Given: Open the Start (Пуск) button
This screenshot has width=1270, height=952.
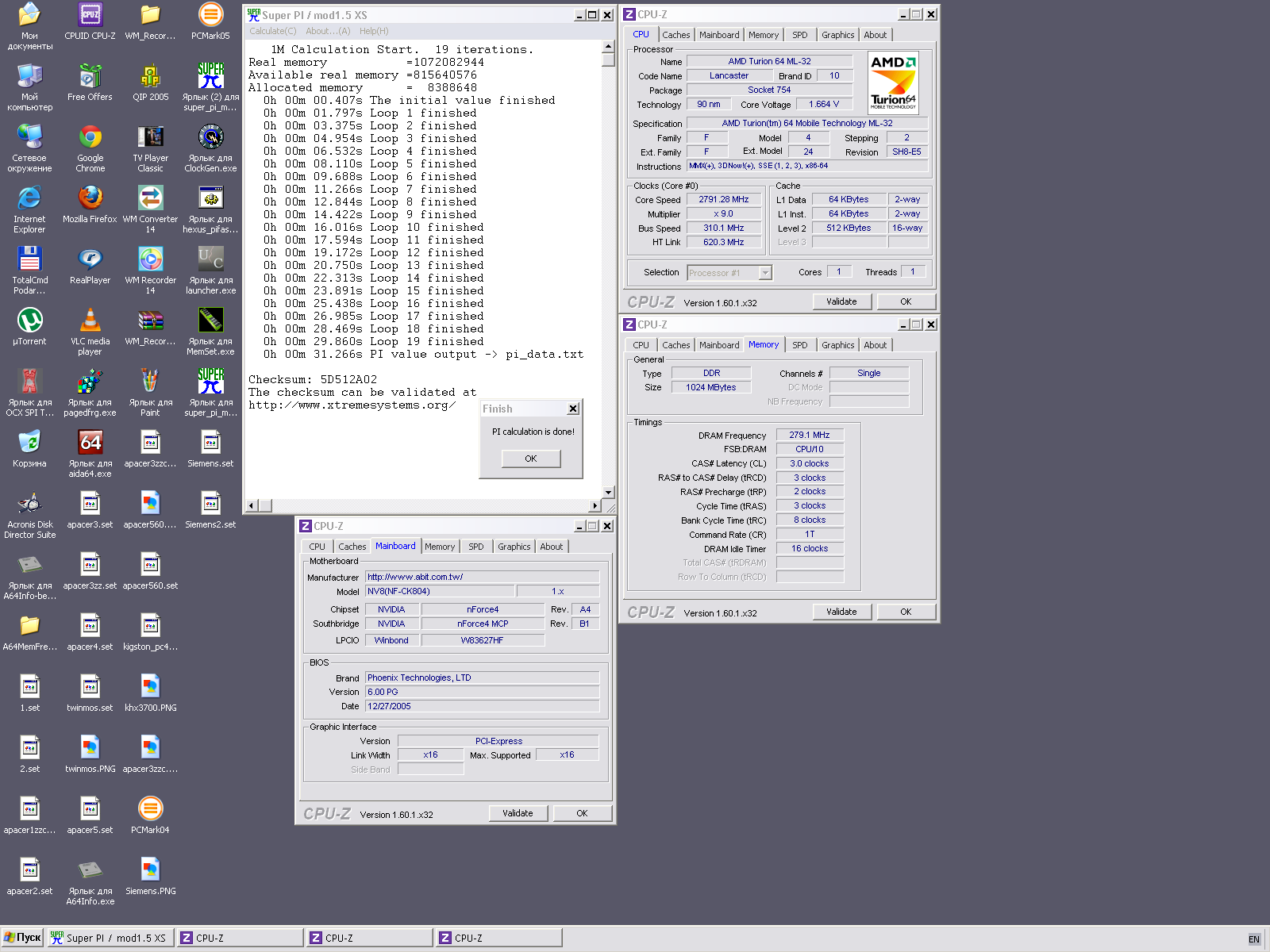Looking at the screenshot, I should [22, 938].
